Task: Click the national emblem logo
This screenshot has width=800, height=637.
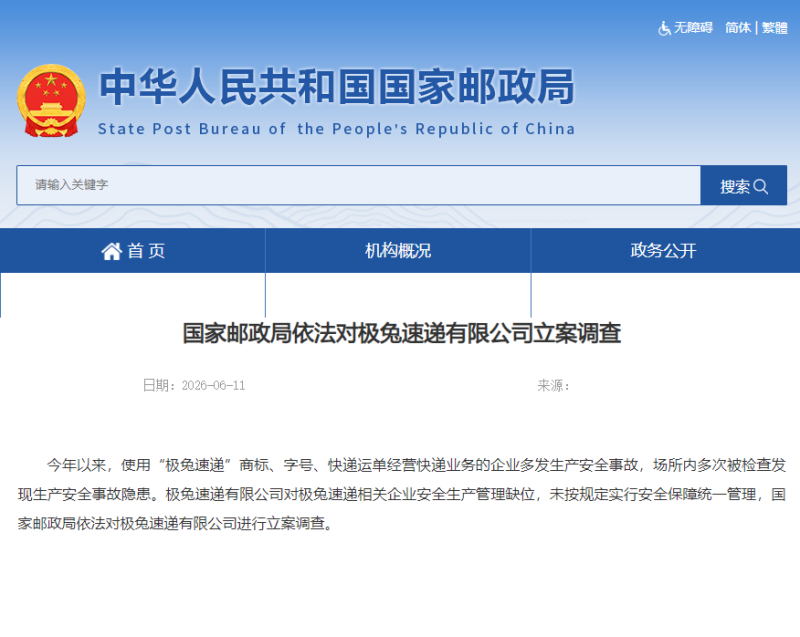Action: tap(51, 101)
